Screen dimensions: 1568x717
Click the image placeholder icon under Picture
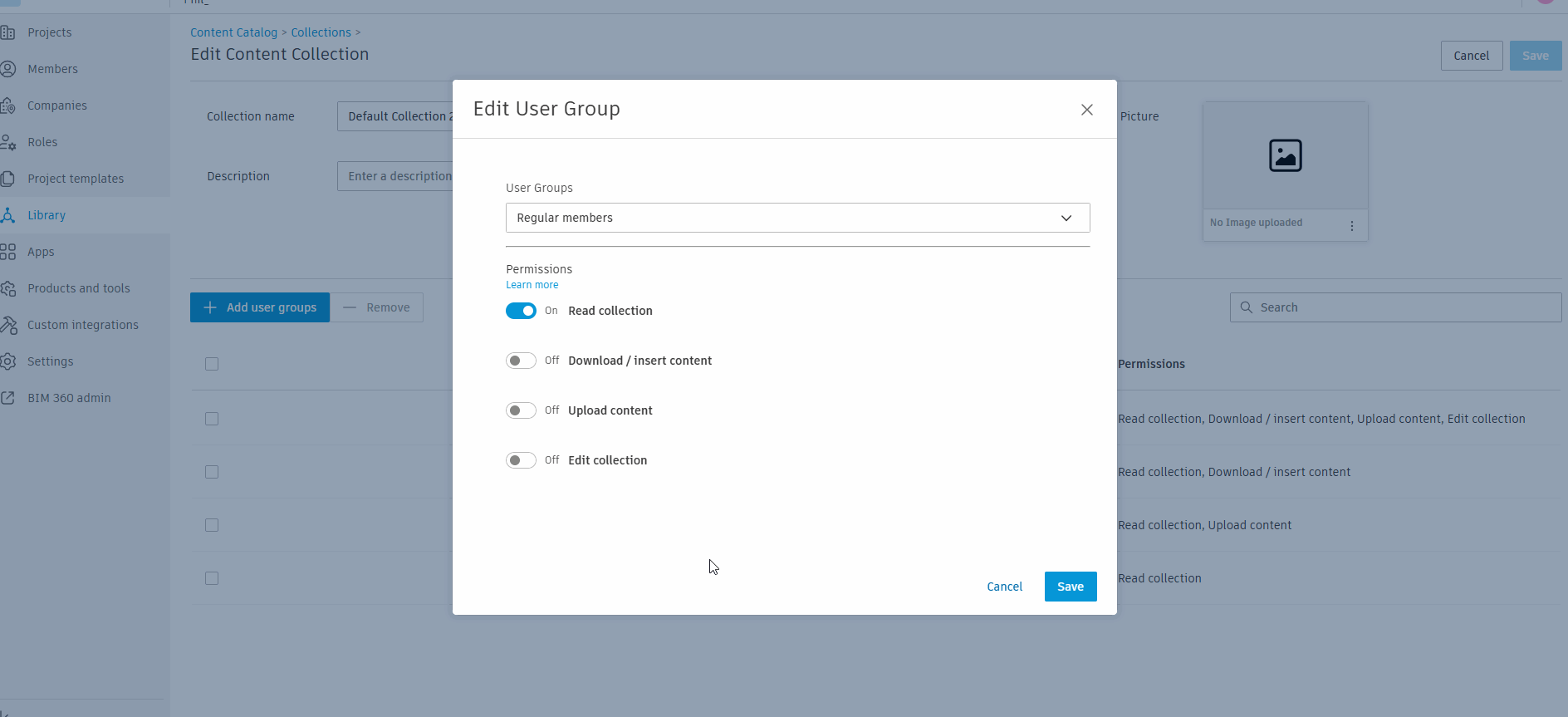point(1285,155)
